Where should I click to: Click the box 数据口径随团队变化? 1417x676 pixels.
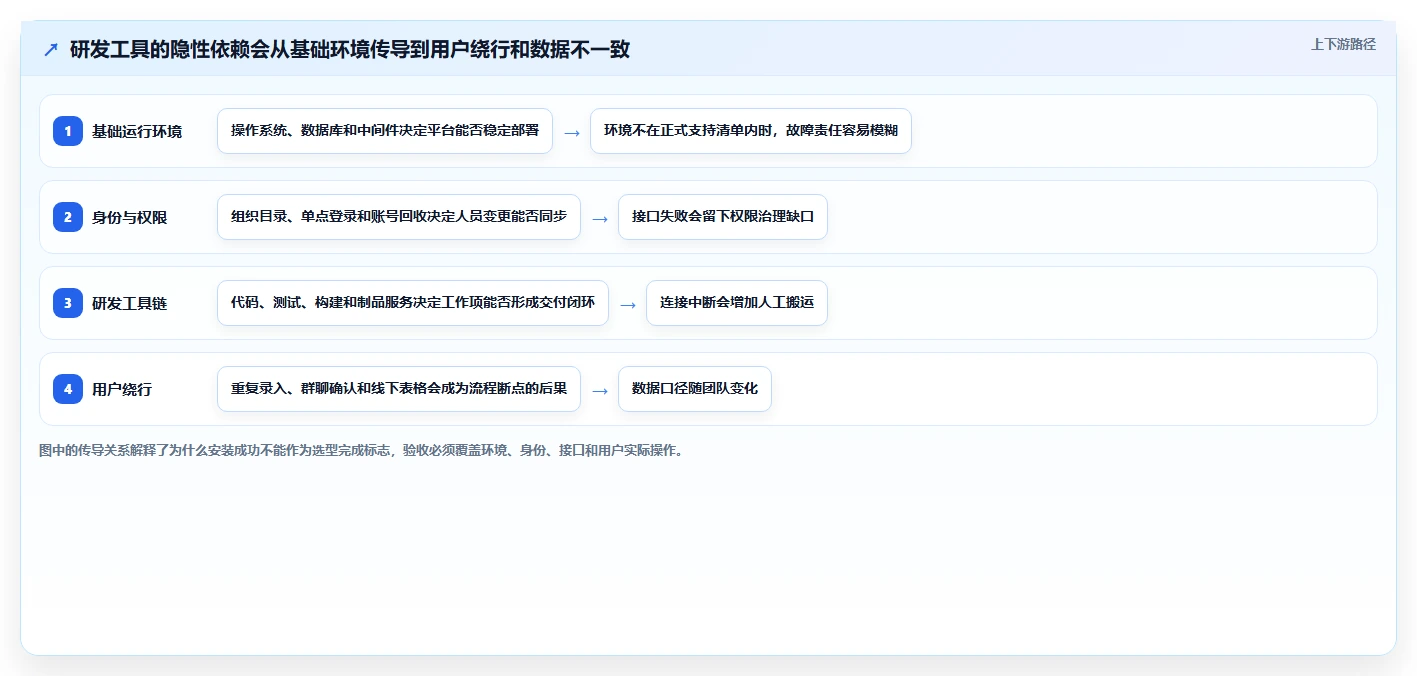pos(695,389)
